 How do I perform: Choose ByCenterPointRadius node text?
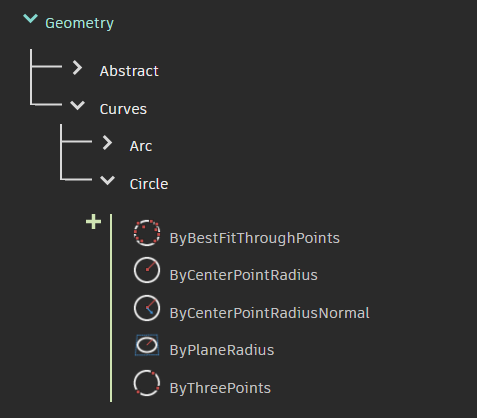(x=244, y=276)
